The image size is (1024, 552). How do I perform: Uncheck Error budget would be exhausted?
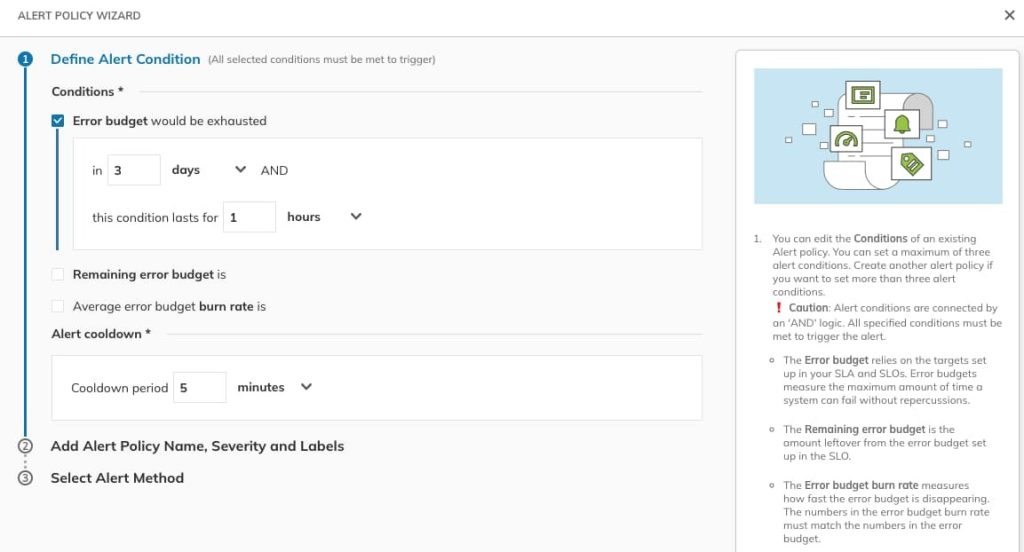pos(58,121)
